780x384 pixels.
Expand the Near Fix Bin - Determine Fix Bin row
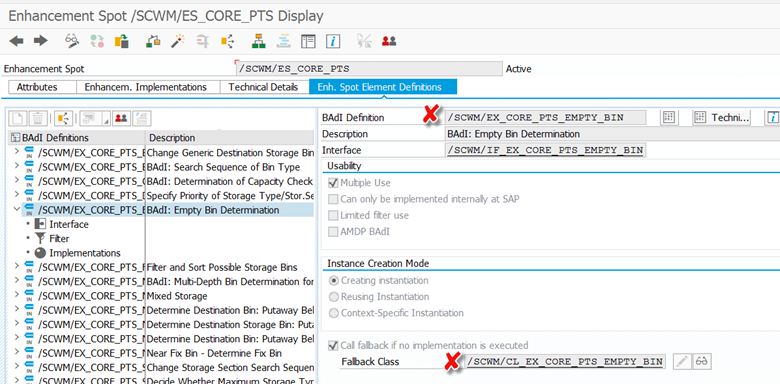(x=16, y=353)
